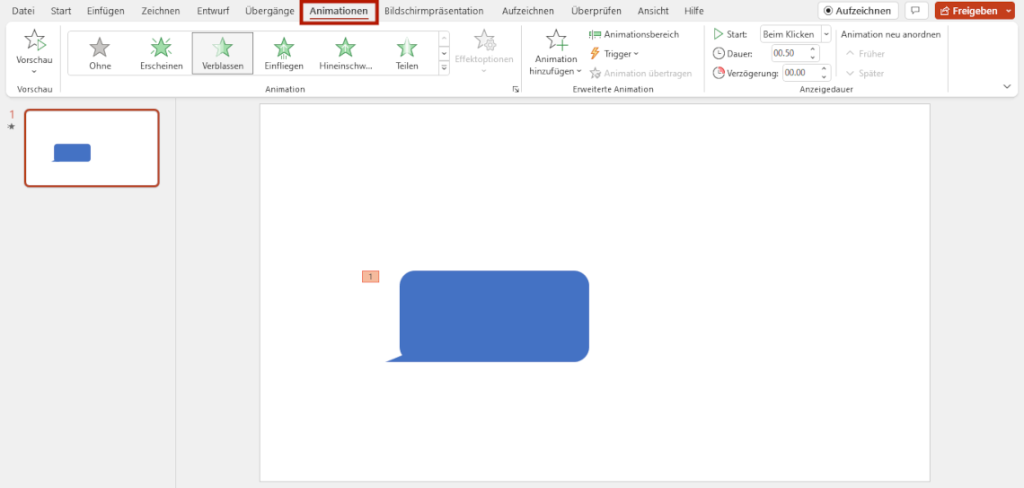Click the Verzögerung delay clock icon
This screenshot has width=1024, height=488.
click(x=718, y=73)
